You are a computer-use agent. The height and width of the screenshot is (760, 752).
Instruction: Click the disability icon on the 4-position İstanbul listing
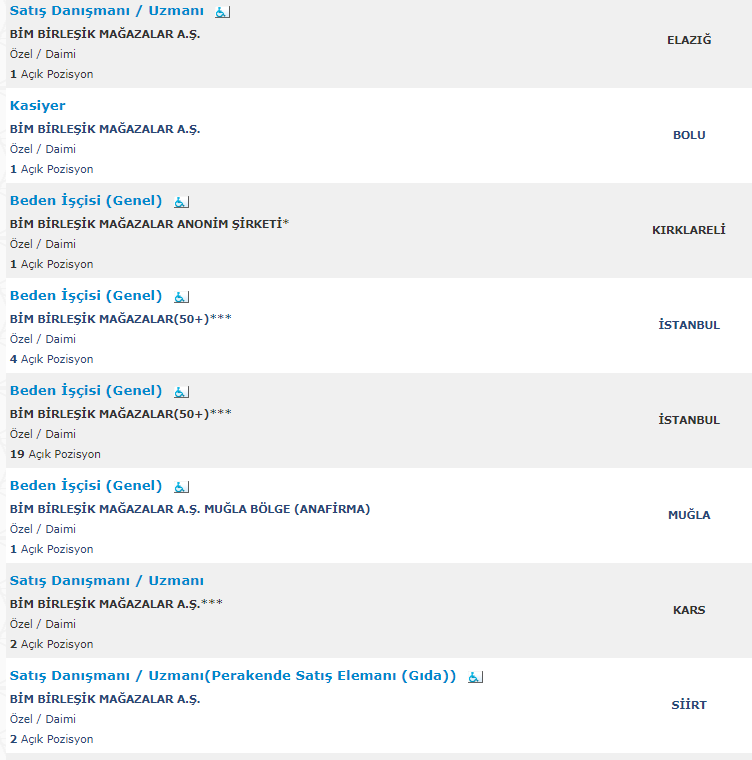181,297
